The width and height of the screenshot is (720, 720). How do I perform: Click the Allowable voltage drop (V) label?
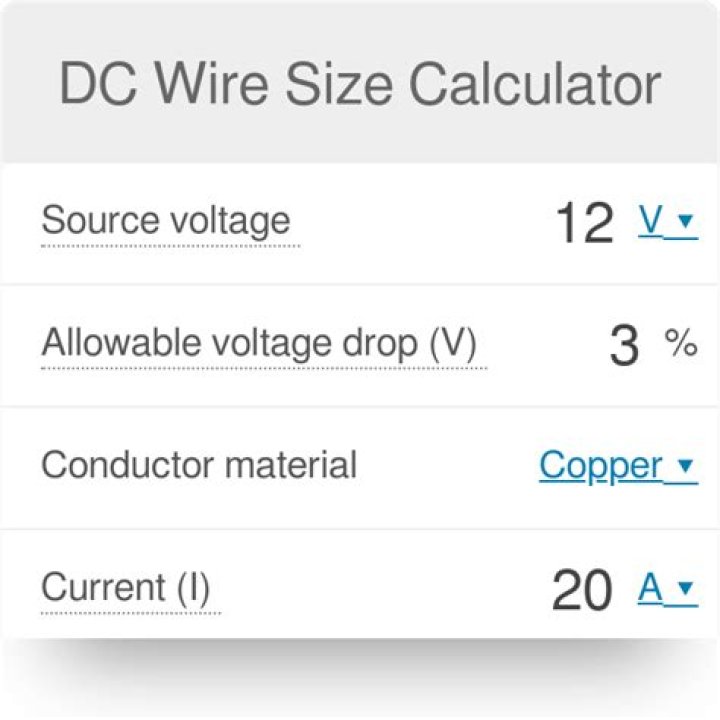point(259,343)
